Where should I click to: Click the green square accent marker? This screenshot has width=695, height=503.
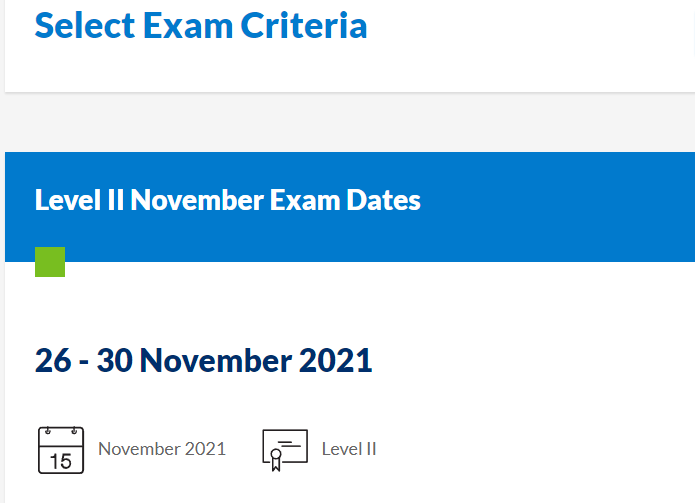click(x=50, y=262)
